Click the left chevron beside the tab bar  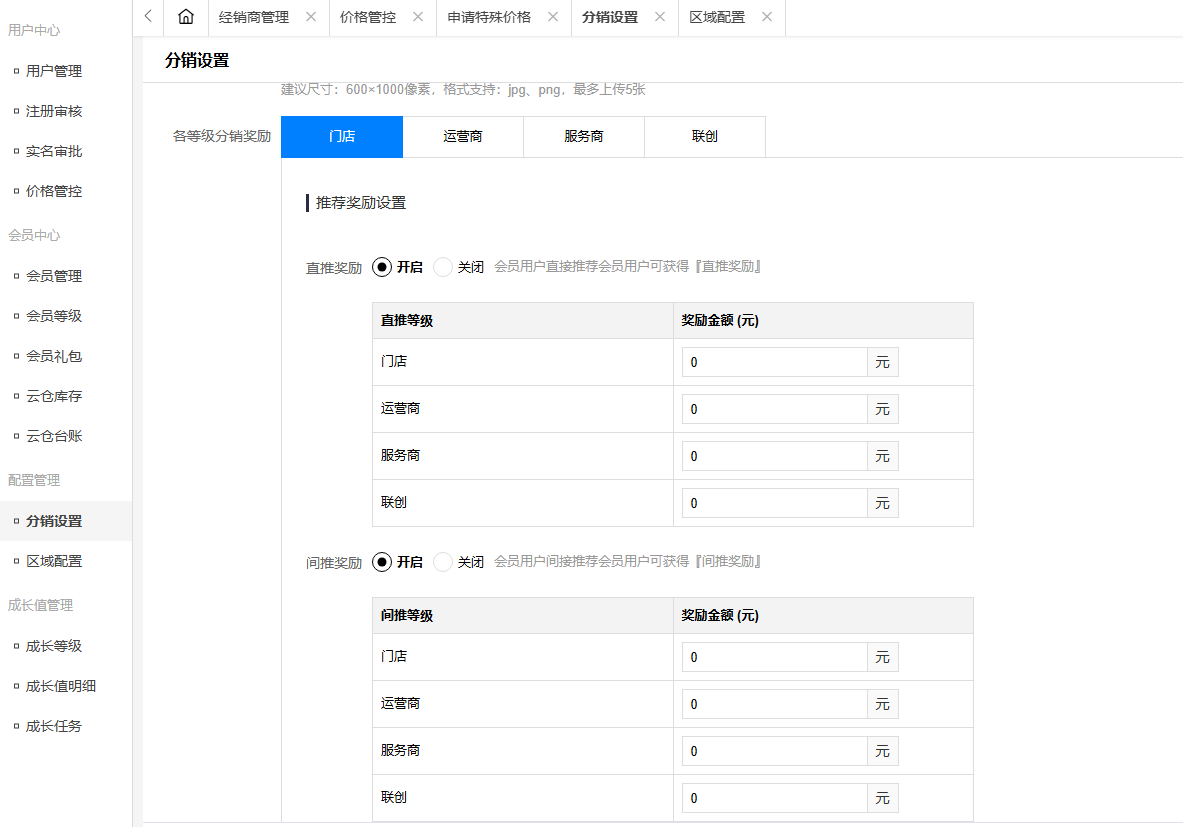(x=147, y=17)
